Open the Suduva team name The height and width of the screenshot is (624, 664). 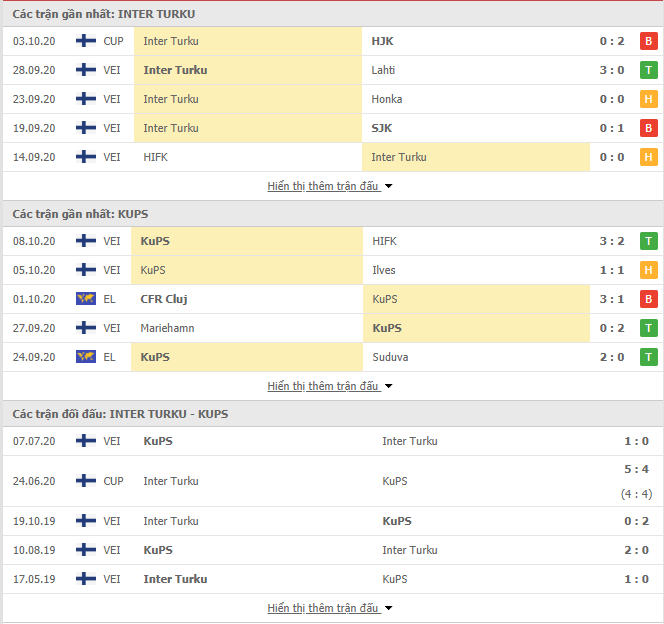point(390,357)
